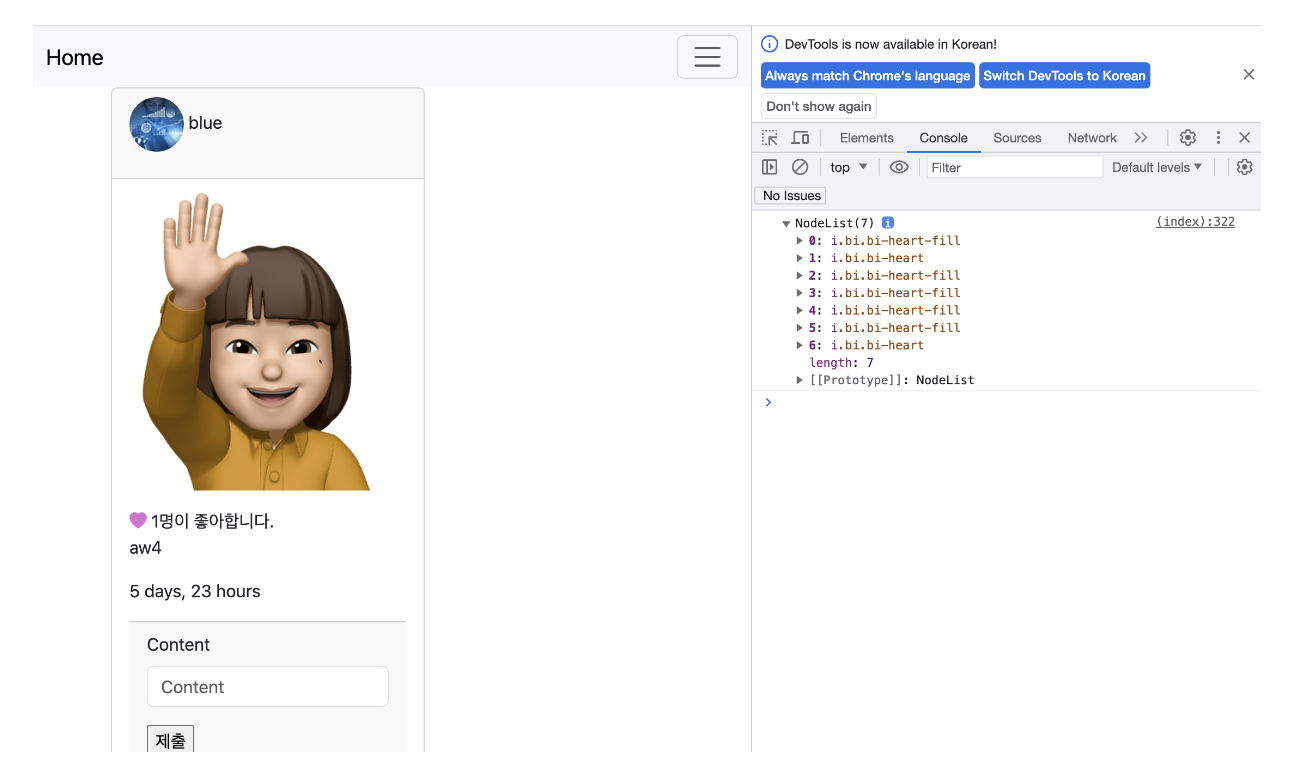This screenshot has height=772, width=1296.
Task: Open the (index):322 source link
Action: [x=1195, y=222]
